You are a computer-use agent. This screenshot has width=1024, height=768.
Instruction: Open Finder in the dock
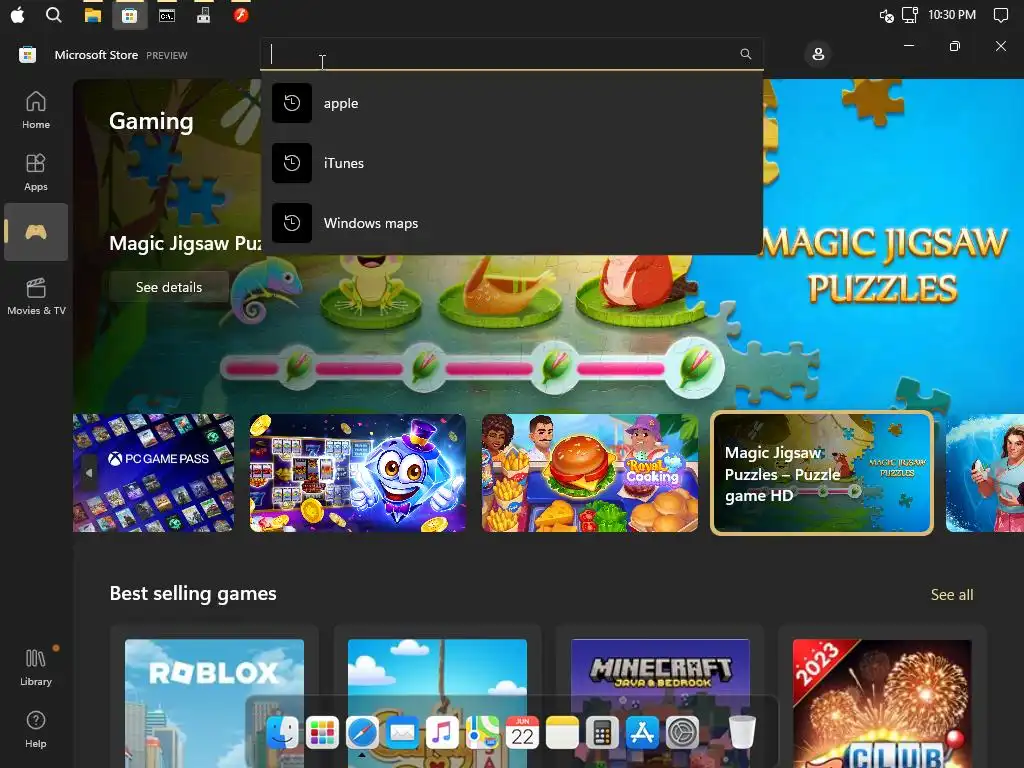pyautogui.click(x=282, y=732)
